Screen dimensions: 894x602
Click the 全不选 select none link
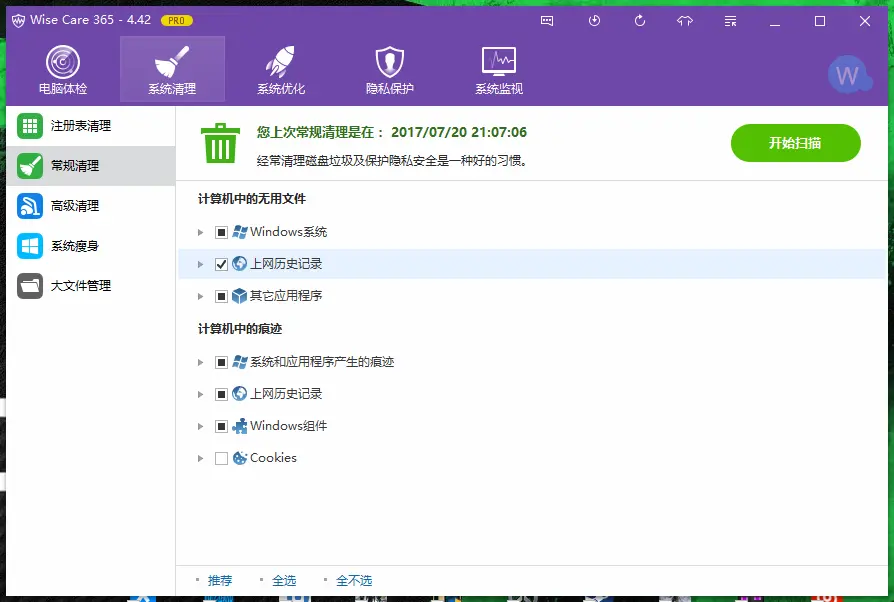pos(354,580)
